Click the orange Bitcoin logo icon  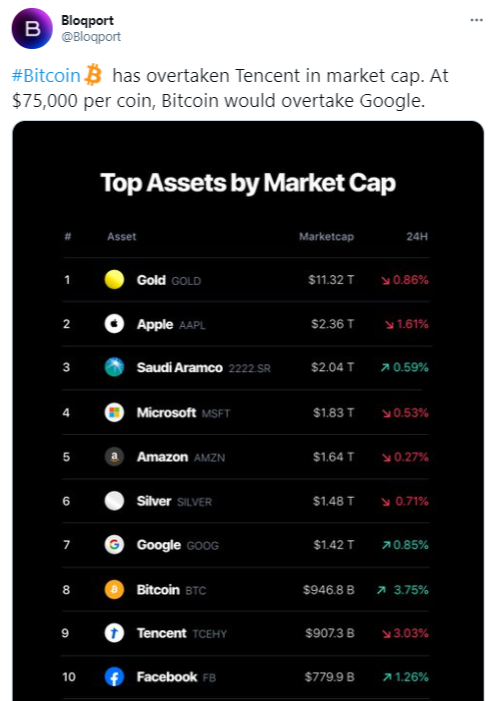pos(114,589)
